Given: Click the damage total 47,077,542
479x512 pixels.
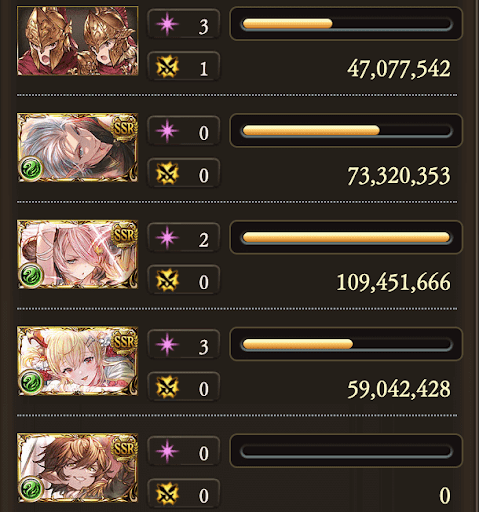Looking at the screenshot, I should point(399,69).
